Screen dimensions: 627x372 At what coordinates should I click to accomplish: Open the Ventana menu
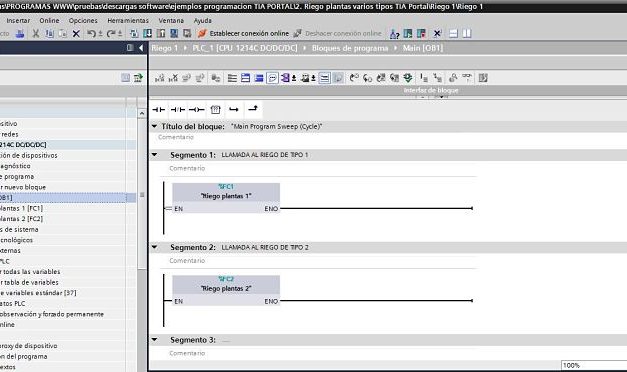click(171, 20)
